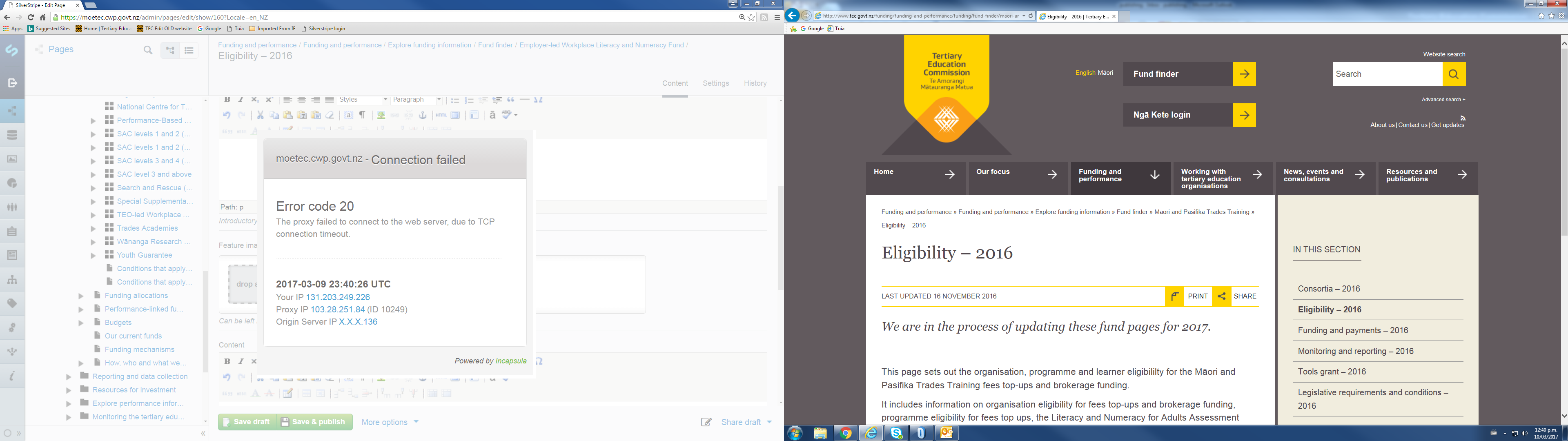This screenshot has height=441, width=1568.
Task: Click the Ngā Kete login button
Action: pyautogui.click(x=1189, y=115)
